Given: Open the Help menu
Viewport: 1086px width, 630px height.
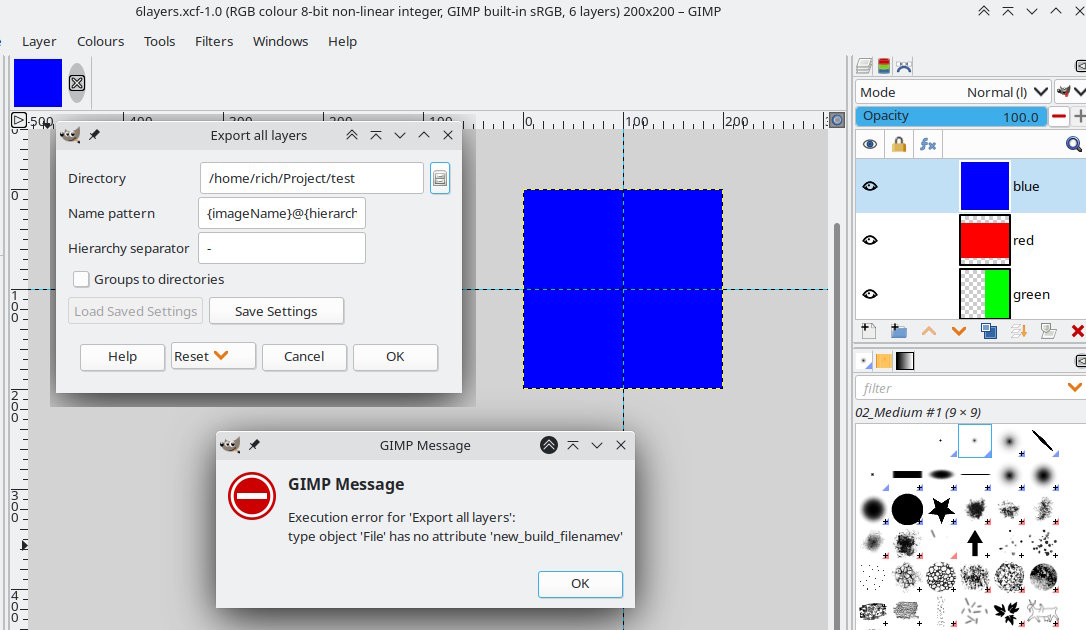Looking at the screenshot, I should tap(342, 42).
